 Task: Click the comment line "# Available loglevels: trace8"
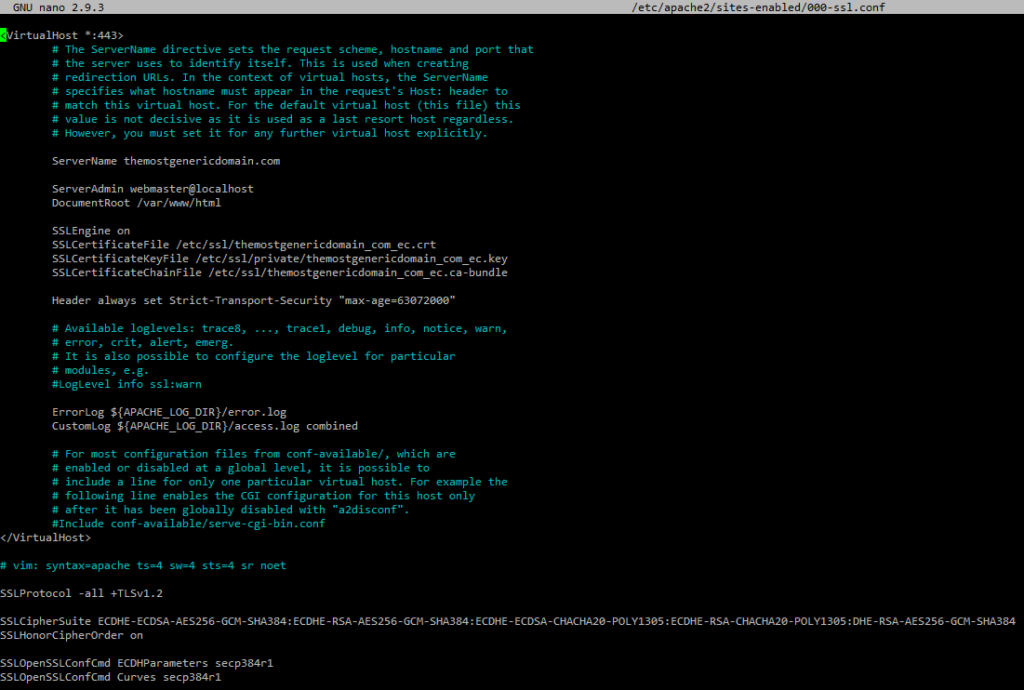coord(280,328)
